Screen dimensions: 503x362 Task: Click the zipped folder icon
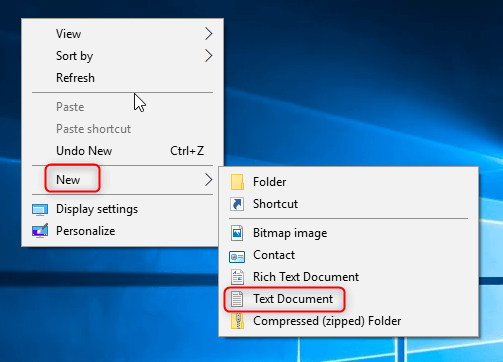pos(237,321)
